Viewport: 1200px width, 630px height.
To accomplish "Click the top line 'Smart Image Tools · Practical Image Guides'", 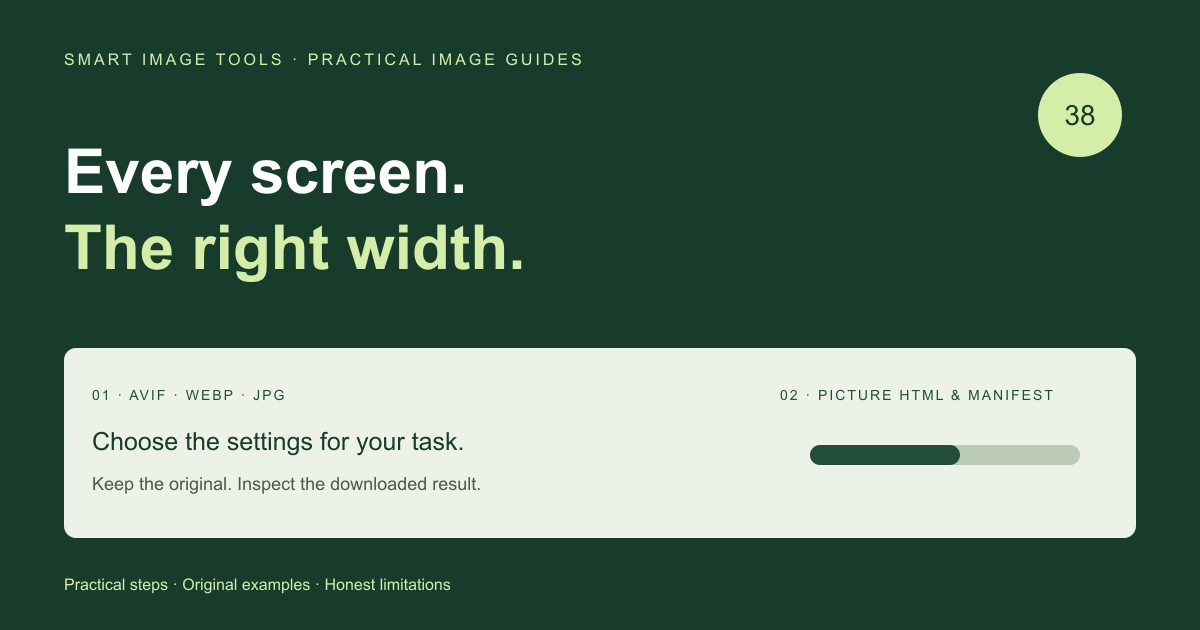I will coord(324,60).
